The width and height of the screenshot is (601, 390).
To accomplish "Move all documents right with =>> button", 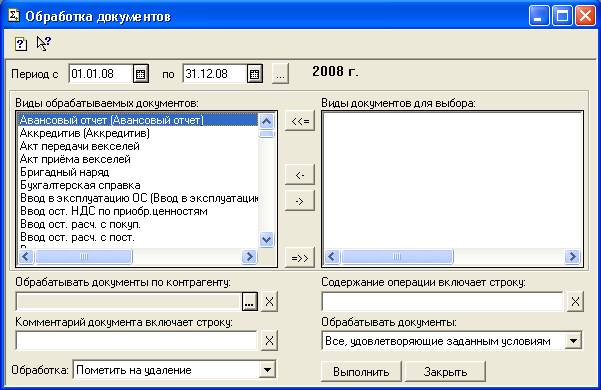I will [x=300, y=258].
